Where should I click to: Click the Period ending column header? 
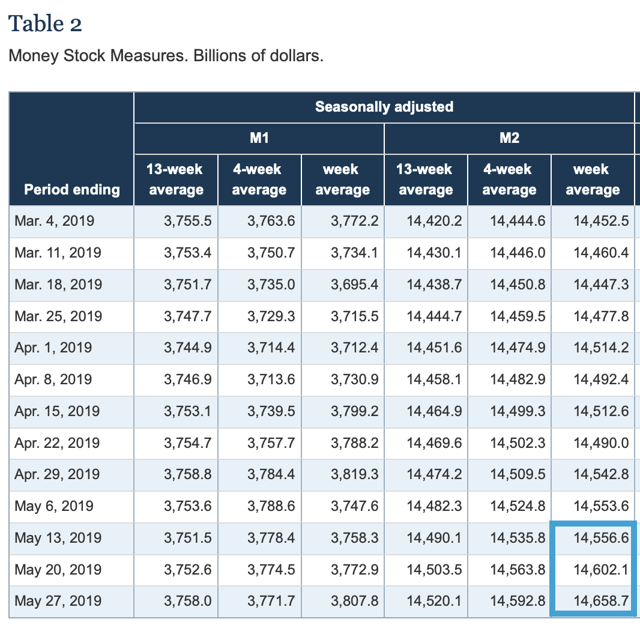point(72,189)
